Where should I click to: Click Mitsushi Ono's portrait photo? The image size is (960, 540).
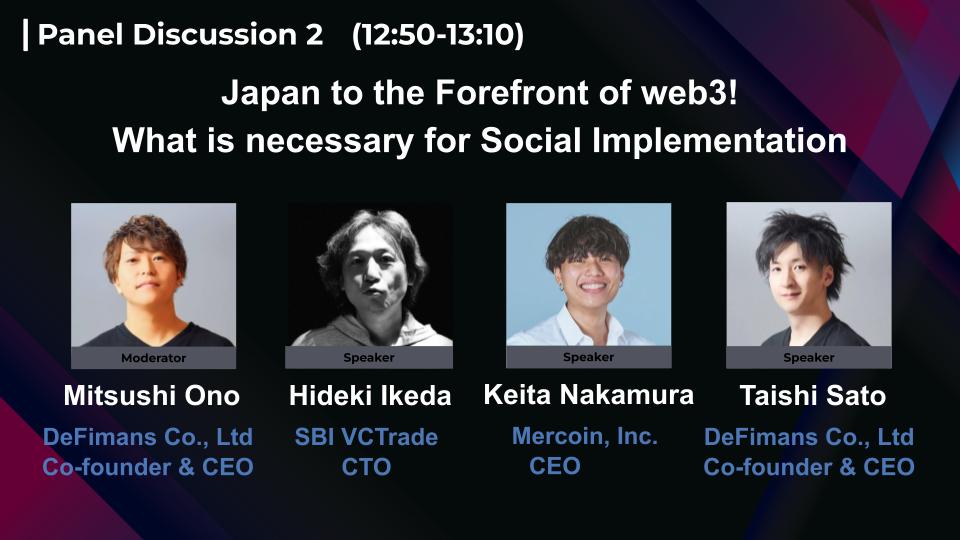pyautogui.click(x=153, y=275)
